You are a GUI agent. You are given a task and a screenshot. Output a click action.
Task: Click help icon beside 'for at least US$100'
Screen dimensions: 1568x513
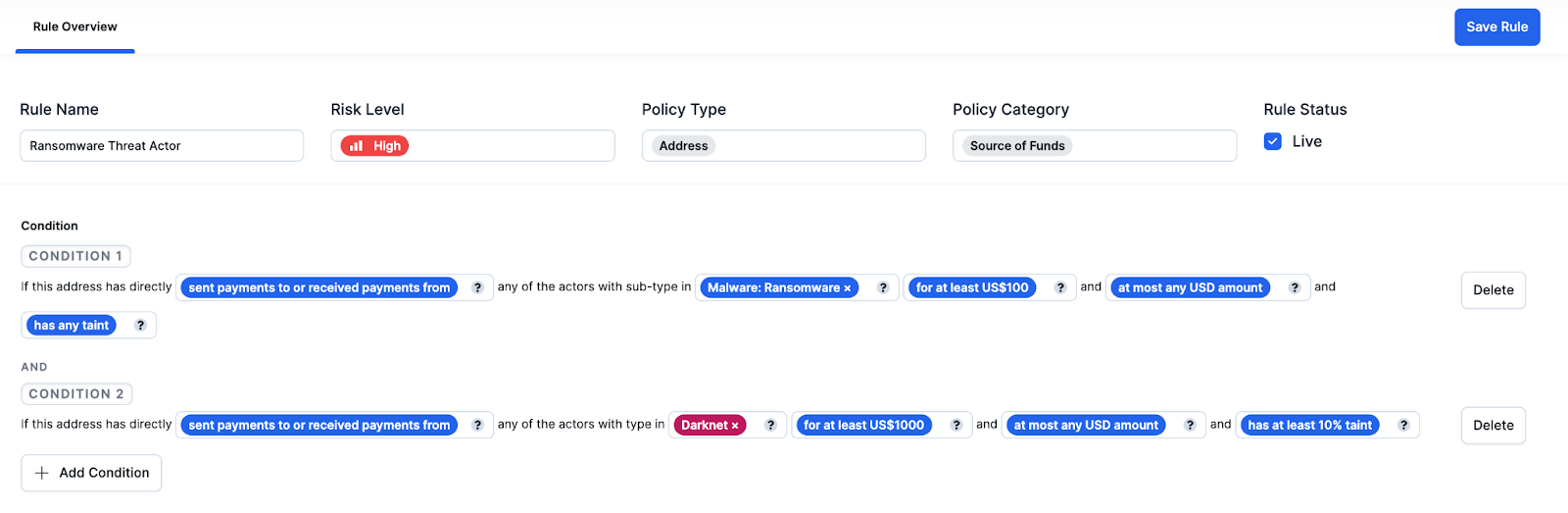[x=1060, y=287]
